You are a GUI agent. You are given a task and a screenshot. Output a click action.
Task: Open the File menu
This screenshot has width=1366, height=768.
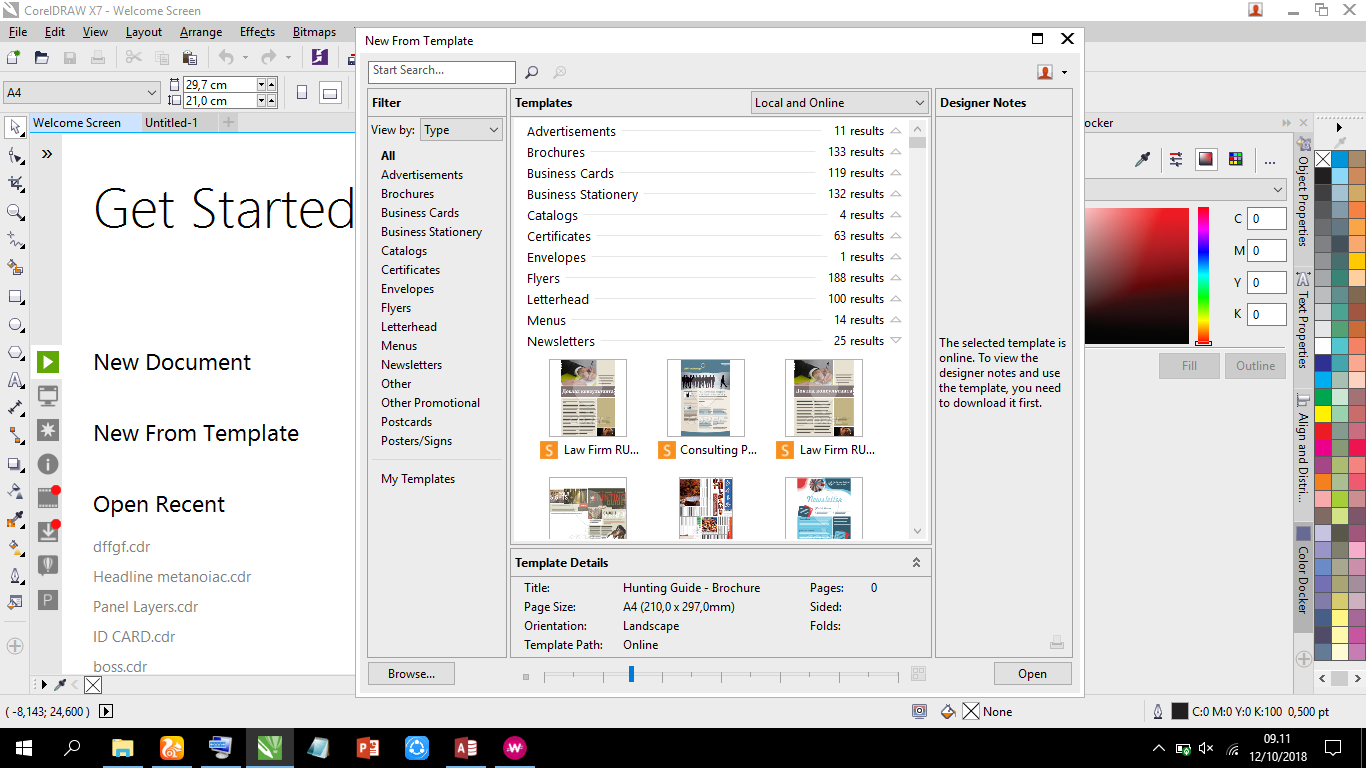(x=18, y=32)
